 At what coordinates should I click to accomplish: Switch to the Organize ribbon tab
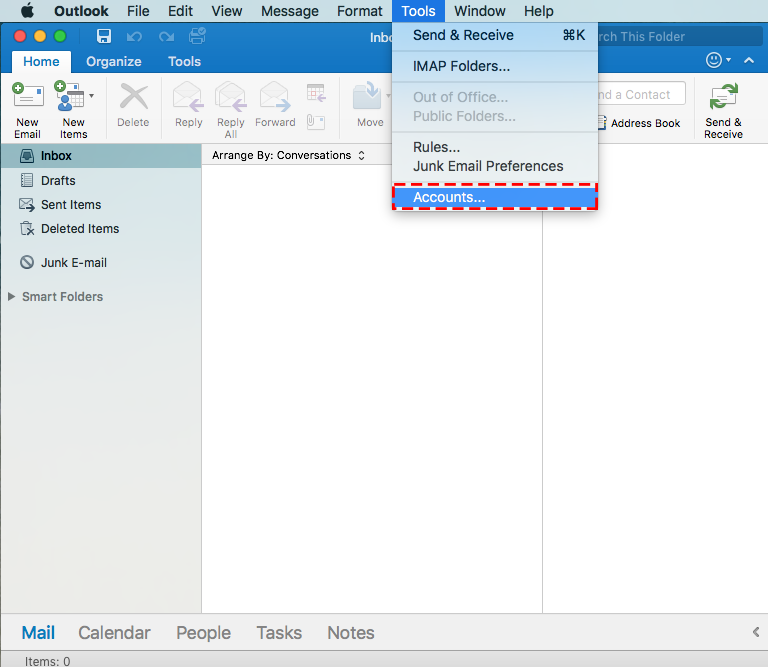coord(114,62)
